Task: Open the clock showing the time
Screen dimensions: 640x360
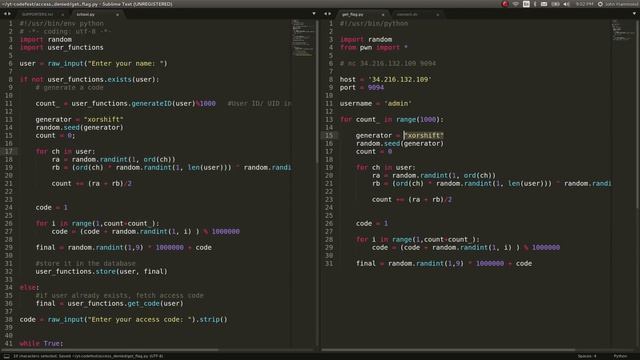Action: click(584, 4)
